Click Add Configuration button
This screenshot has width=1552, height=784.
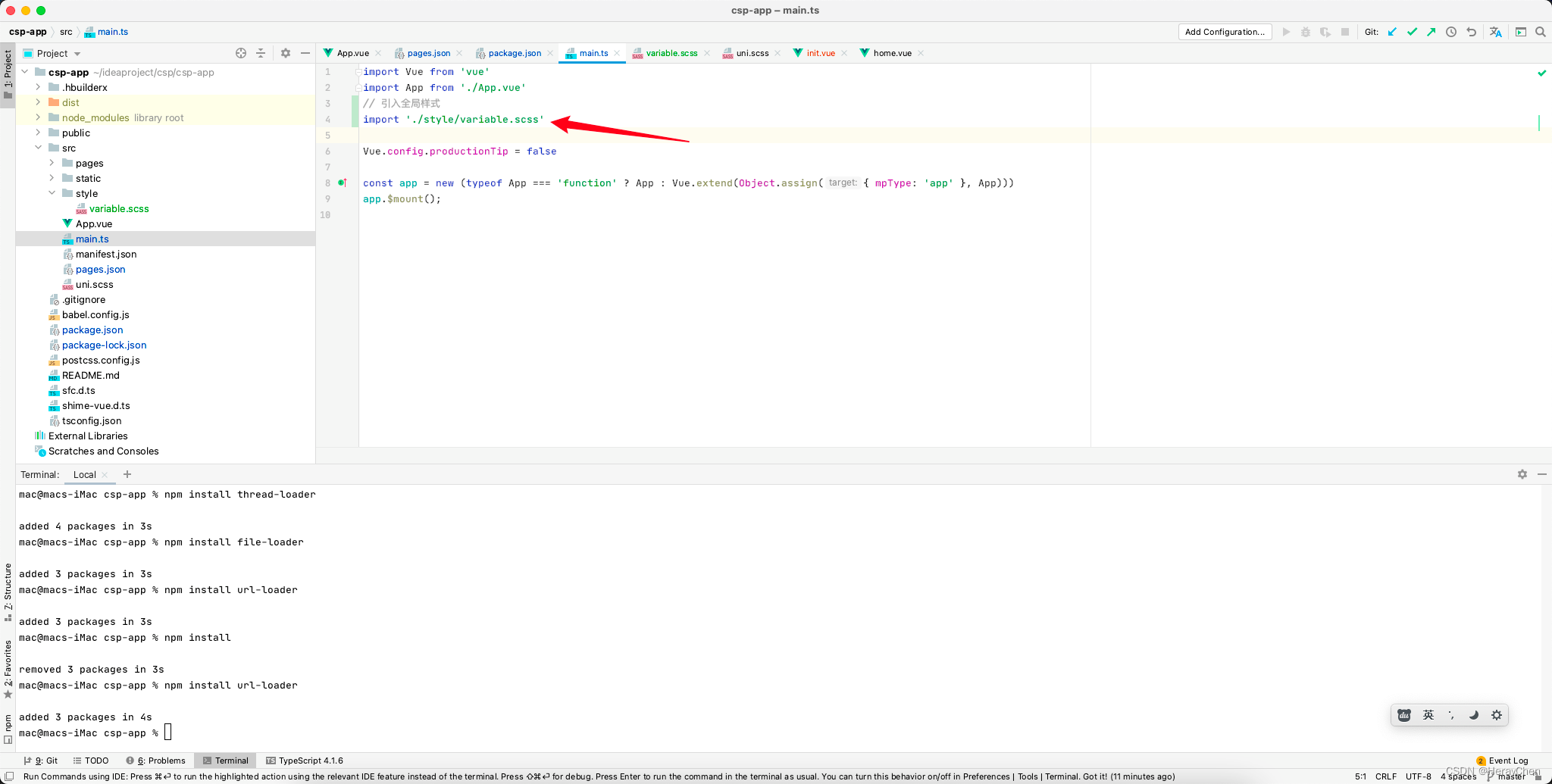click(1225, 32)
